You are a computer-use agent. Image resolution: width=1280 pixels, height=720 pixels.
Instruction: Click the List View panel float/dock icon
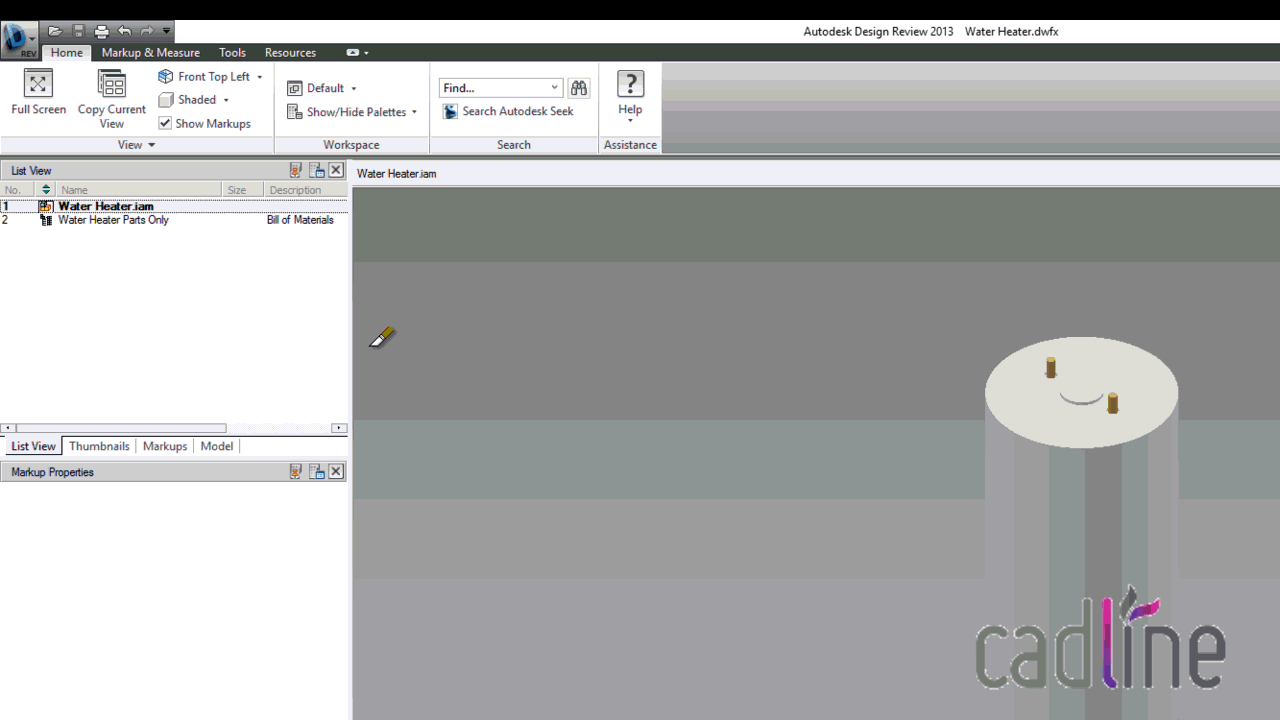pos(317,170)
